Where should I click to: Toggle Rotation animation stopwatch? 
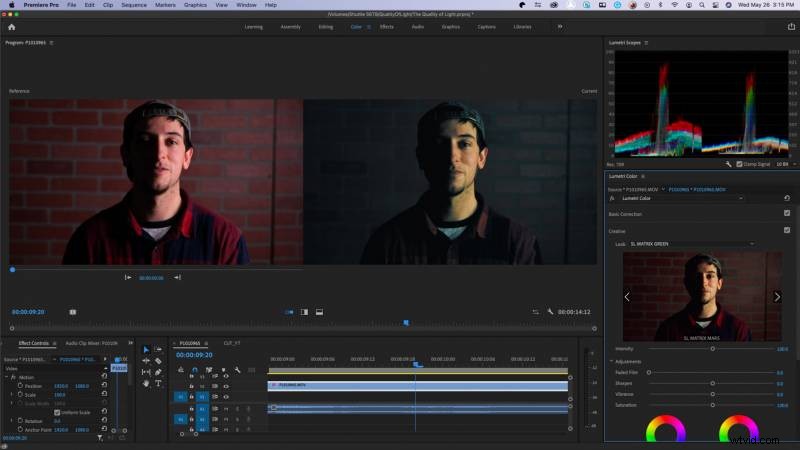[x=20, y=421]
